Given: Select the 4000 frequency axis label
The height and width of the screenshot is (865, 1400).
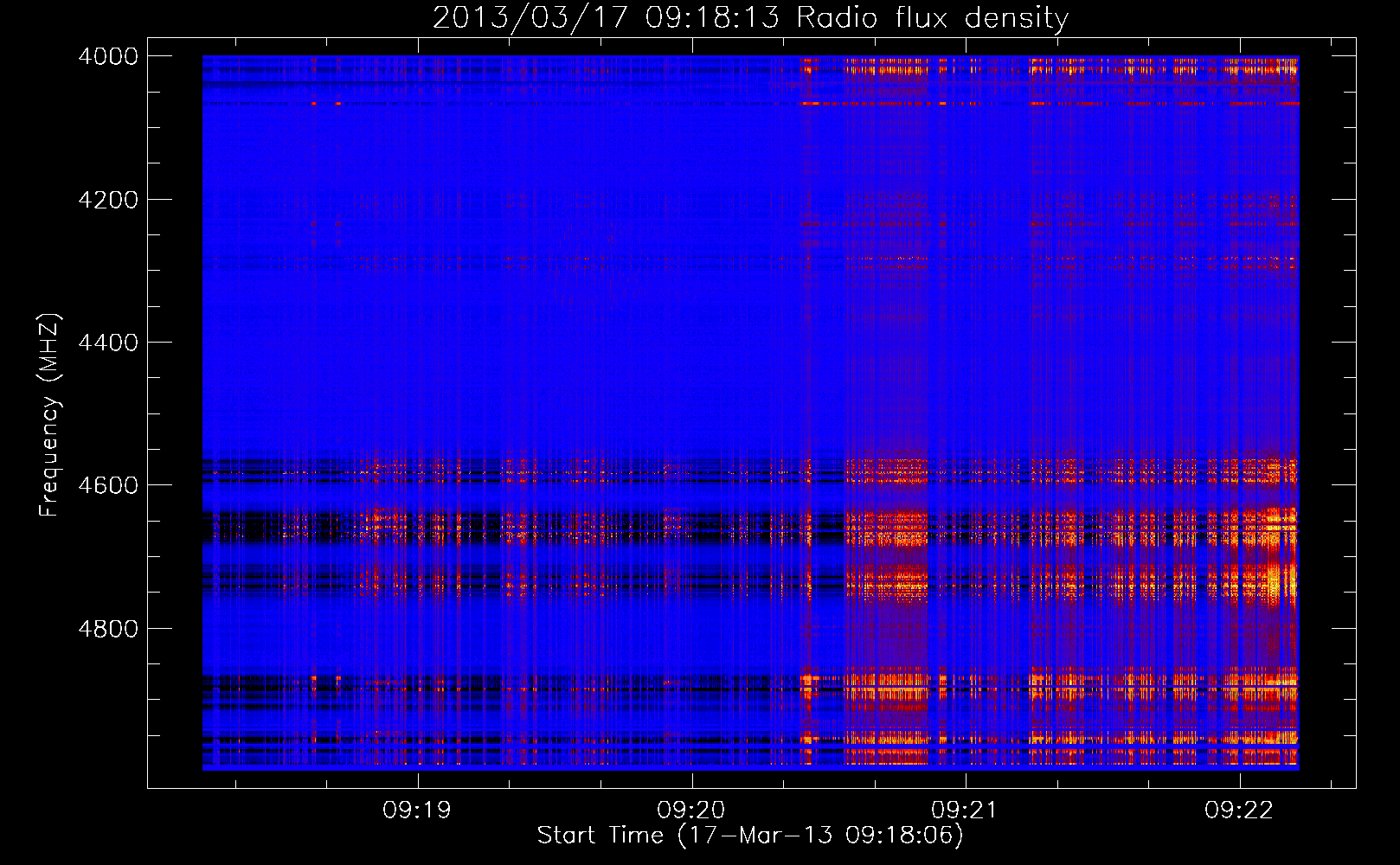Looking at the screenshot, I should point(108,56).
